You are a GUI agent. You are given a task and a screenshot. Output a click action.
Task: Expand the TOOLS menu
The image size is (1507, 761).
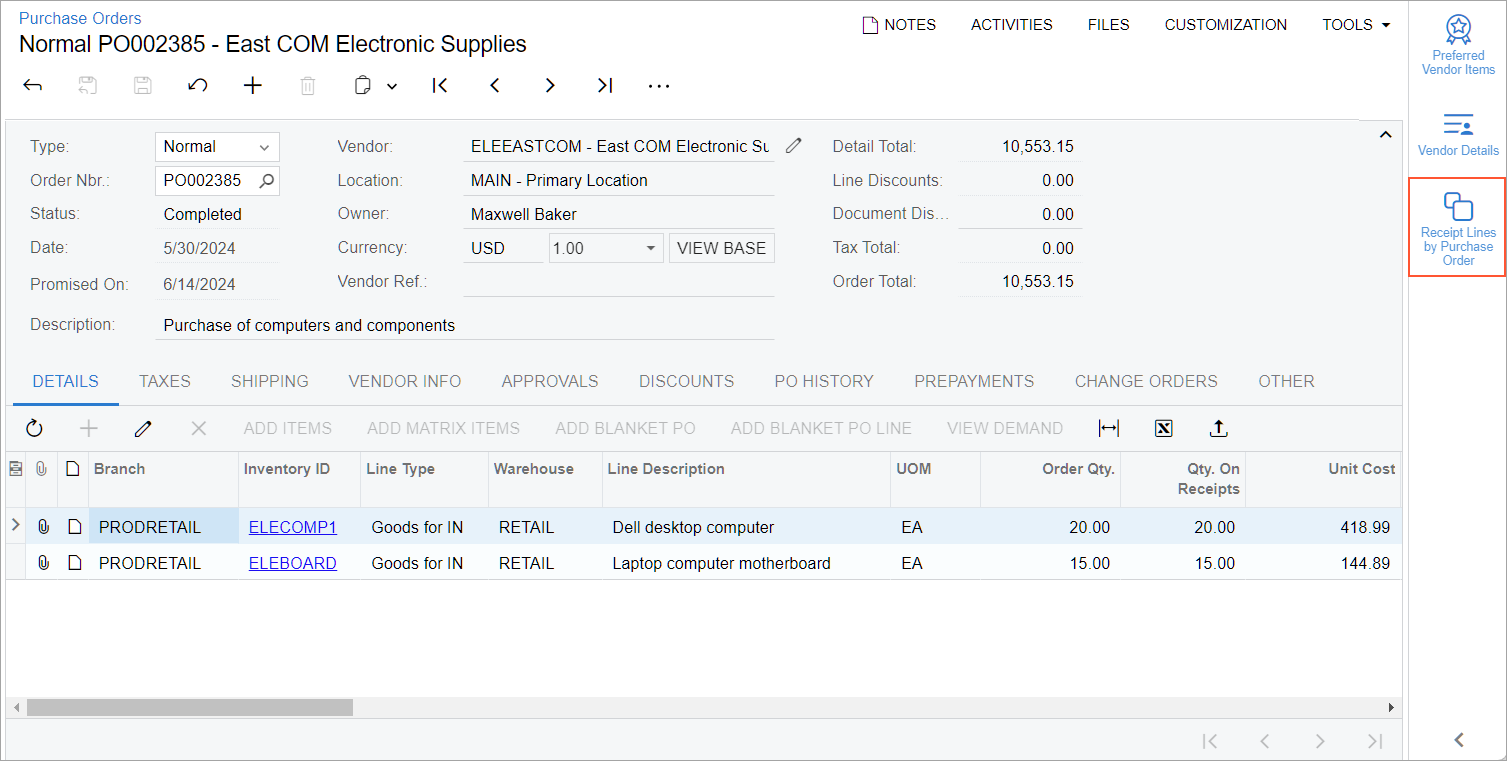point(1356,25)
